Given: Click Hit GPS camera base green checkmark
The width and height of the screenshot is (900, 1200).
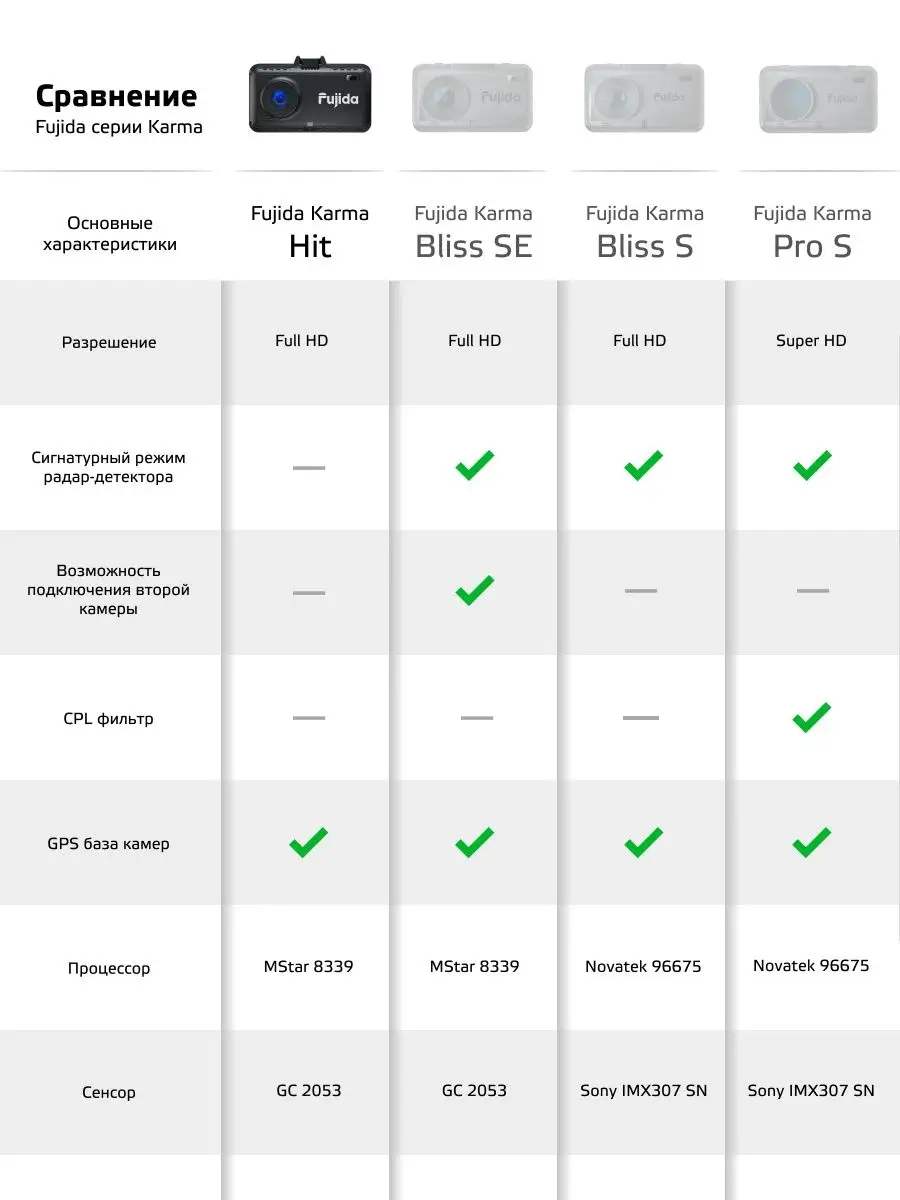Looking at the screenshot, I should coord(309,842).
